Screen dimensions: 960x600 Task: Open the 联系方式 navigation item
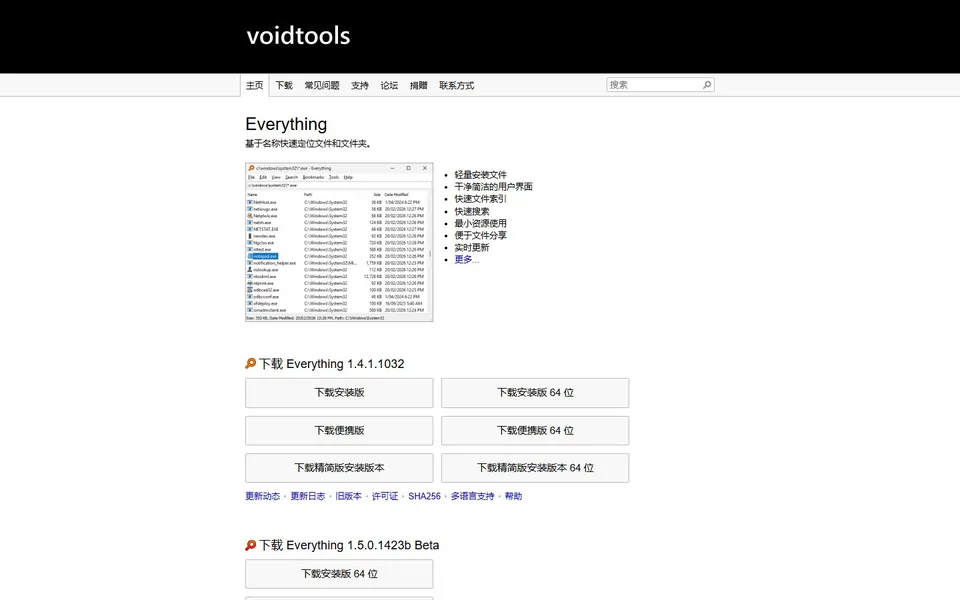coord(457,85)
